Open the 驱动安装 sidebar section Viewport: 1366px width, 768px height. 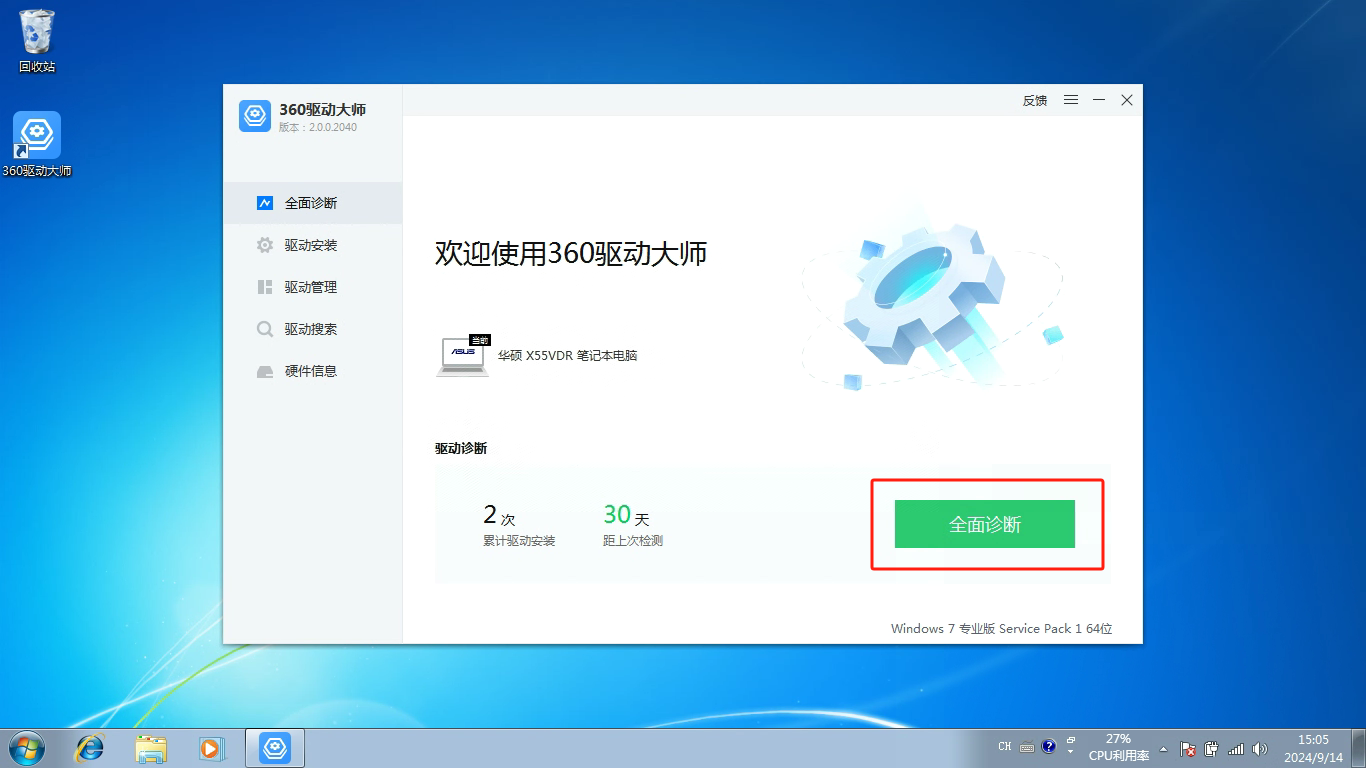coord(312,245)
